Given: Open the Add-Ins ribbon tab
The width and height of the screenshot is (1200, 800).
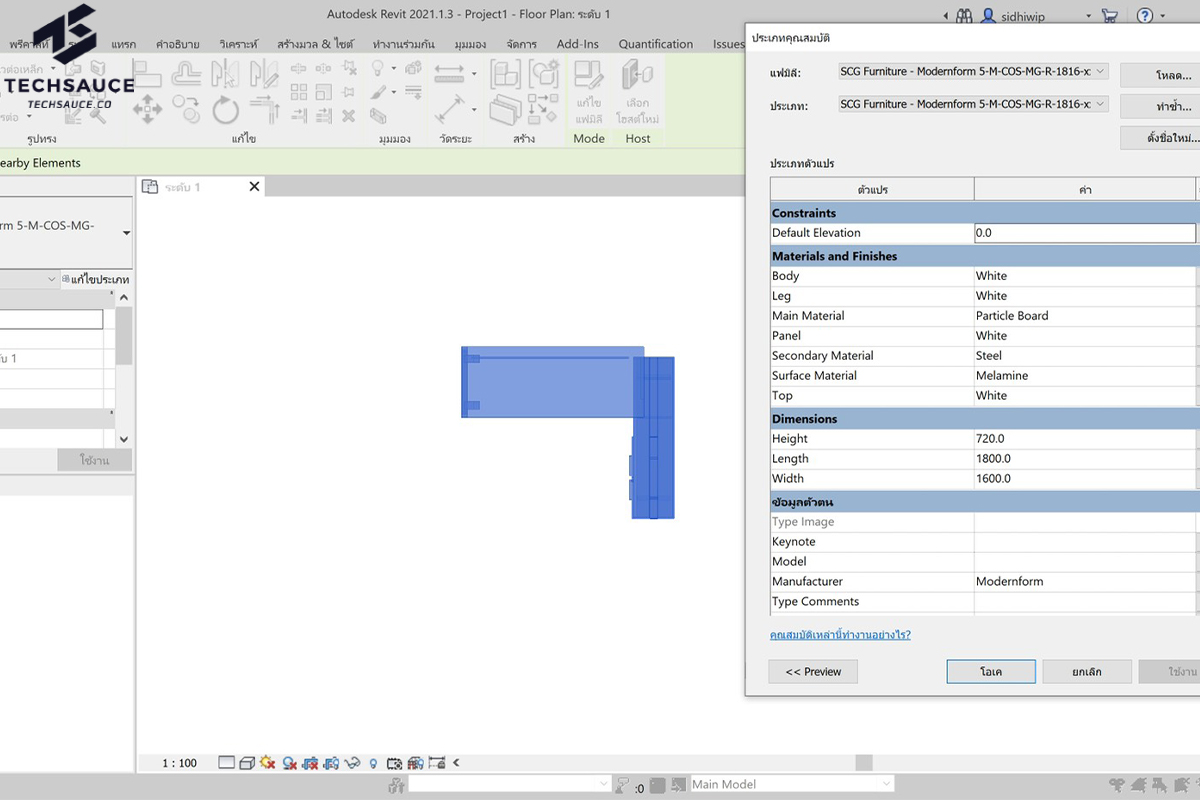Looking at the screenshot, I should point(578,44).
